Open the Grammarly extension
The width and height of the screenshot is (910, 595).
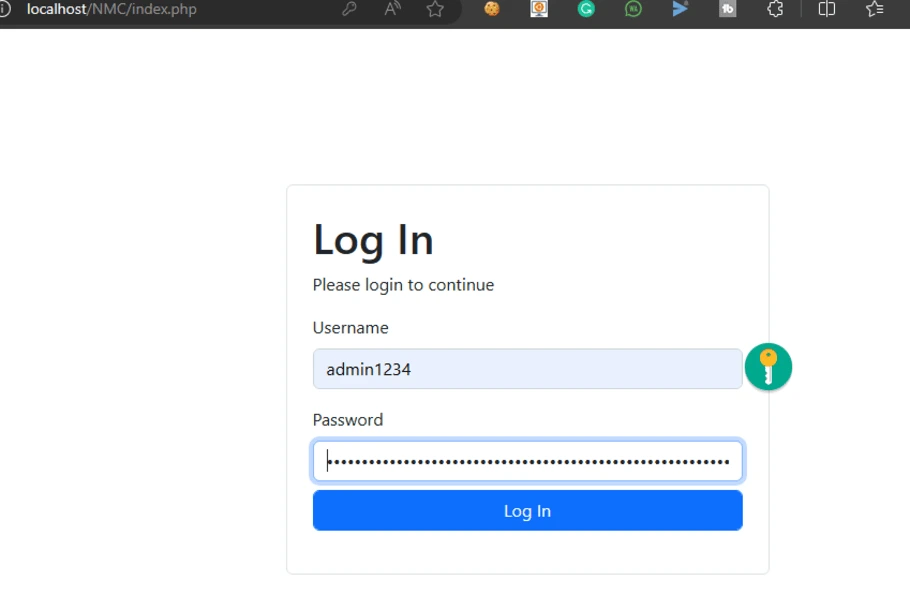click(585, 10)
